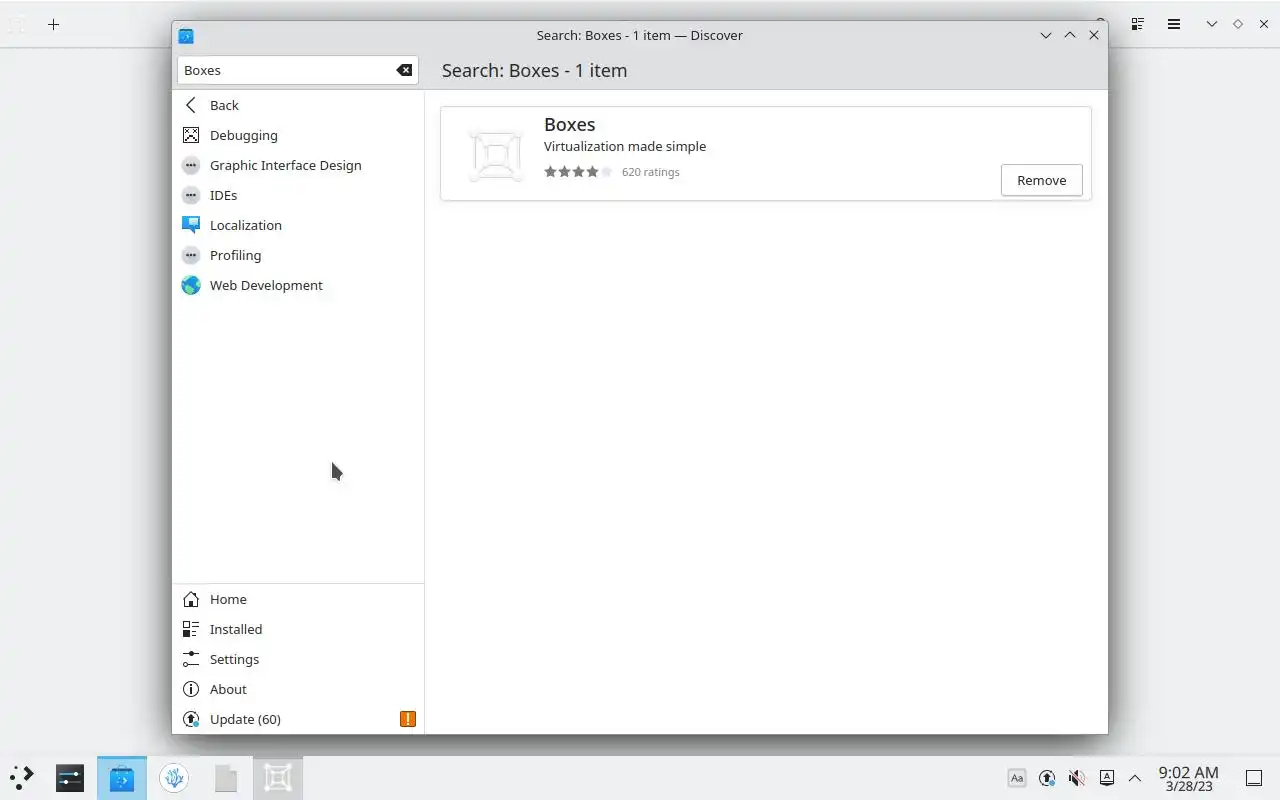Click the show desktop button
1280x800 pixels.
pyautogui.click(x=1254, y=778)
